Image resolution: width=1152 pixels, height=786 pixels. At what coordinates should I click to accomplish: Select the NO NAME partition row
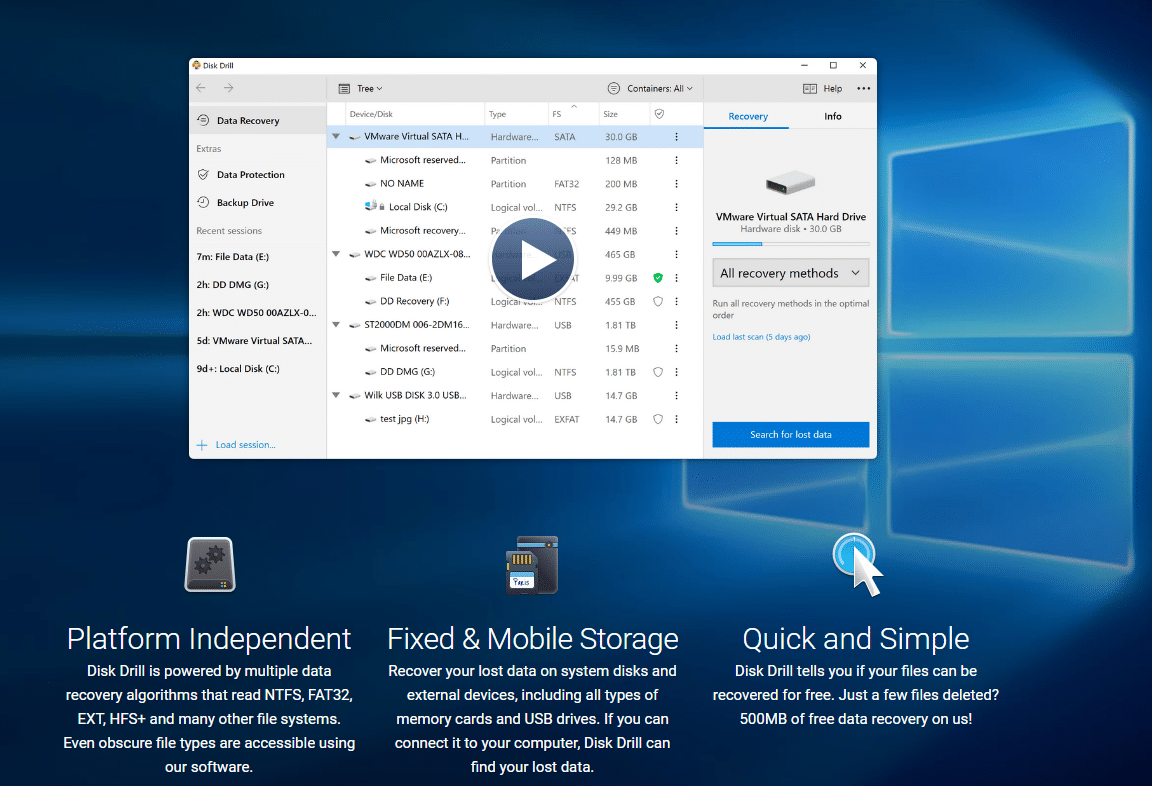[x=515, y=184]
